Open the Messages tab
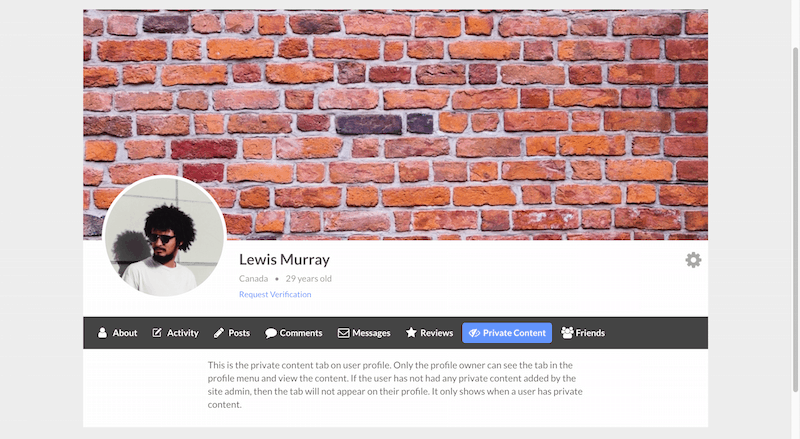Image resolution: width=800 pixels, height=439 pixels. click(x=364, y=333)
